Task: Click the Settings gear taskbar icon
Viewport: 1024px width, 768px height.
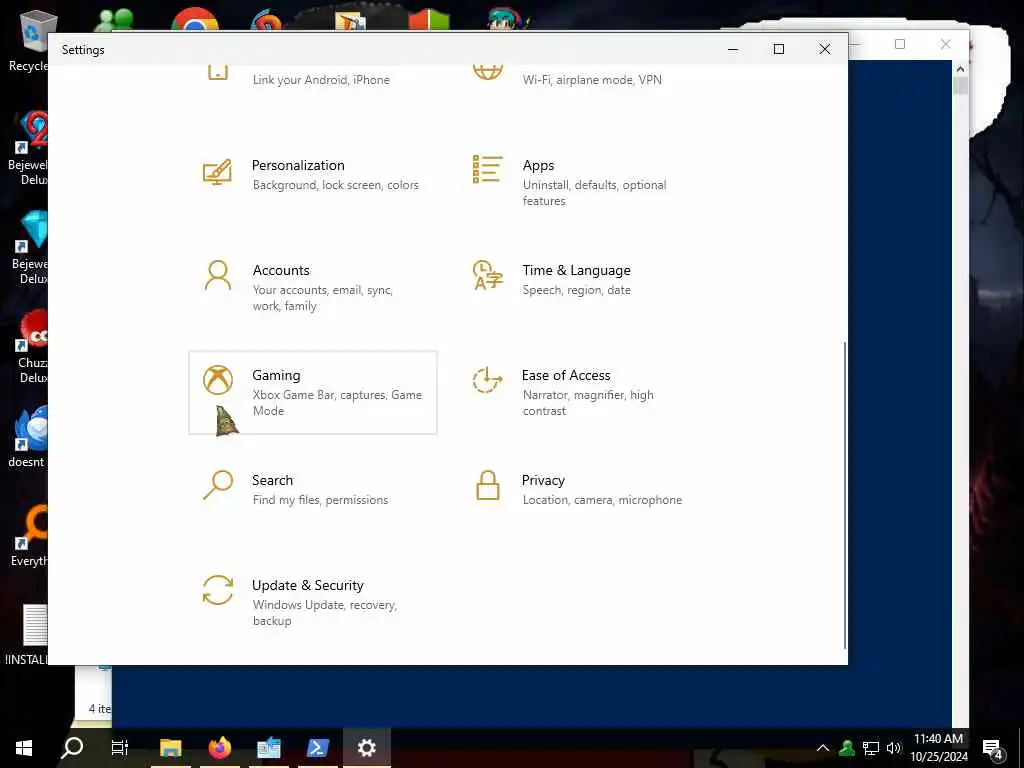Action: (366, 748)
